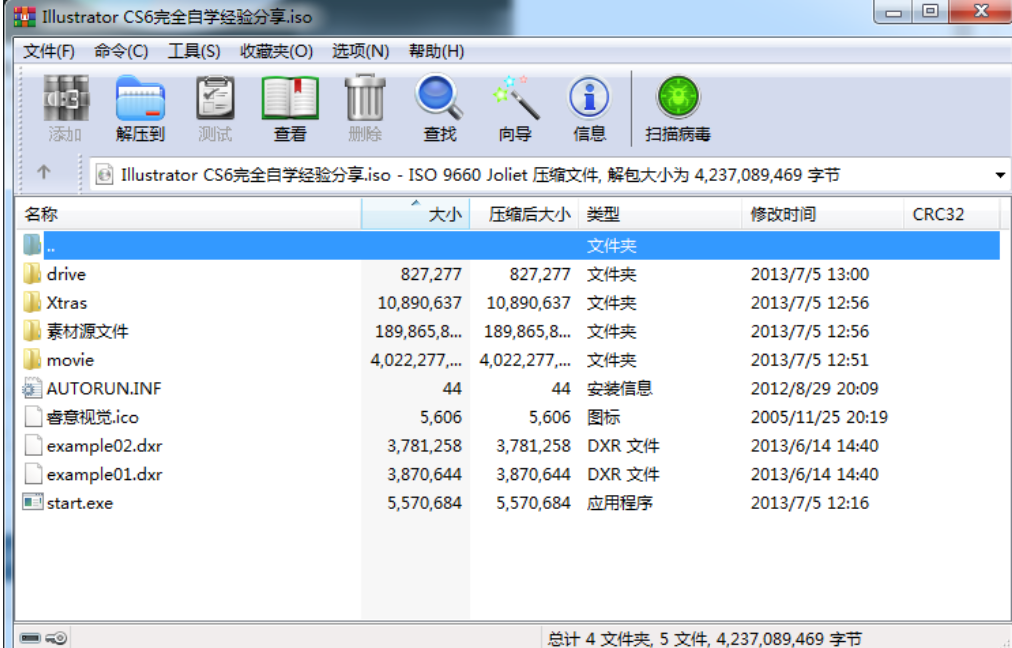Viewport: 1012px width, 648px height.
Task: Select the example02.dxr file
Action: click(104, 446)
